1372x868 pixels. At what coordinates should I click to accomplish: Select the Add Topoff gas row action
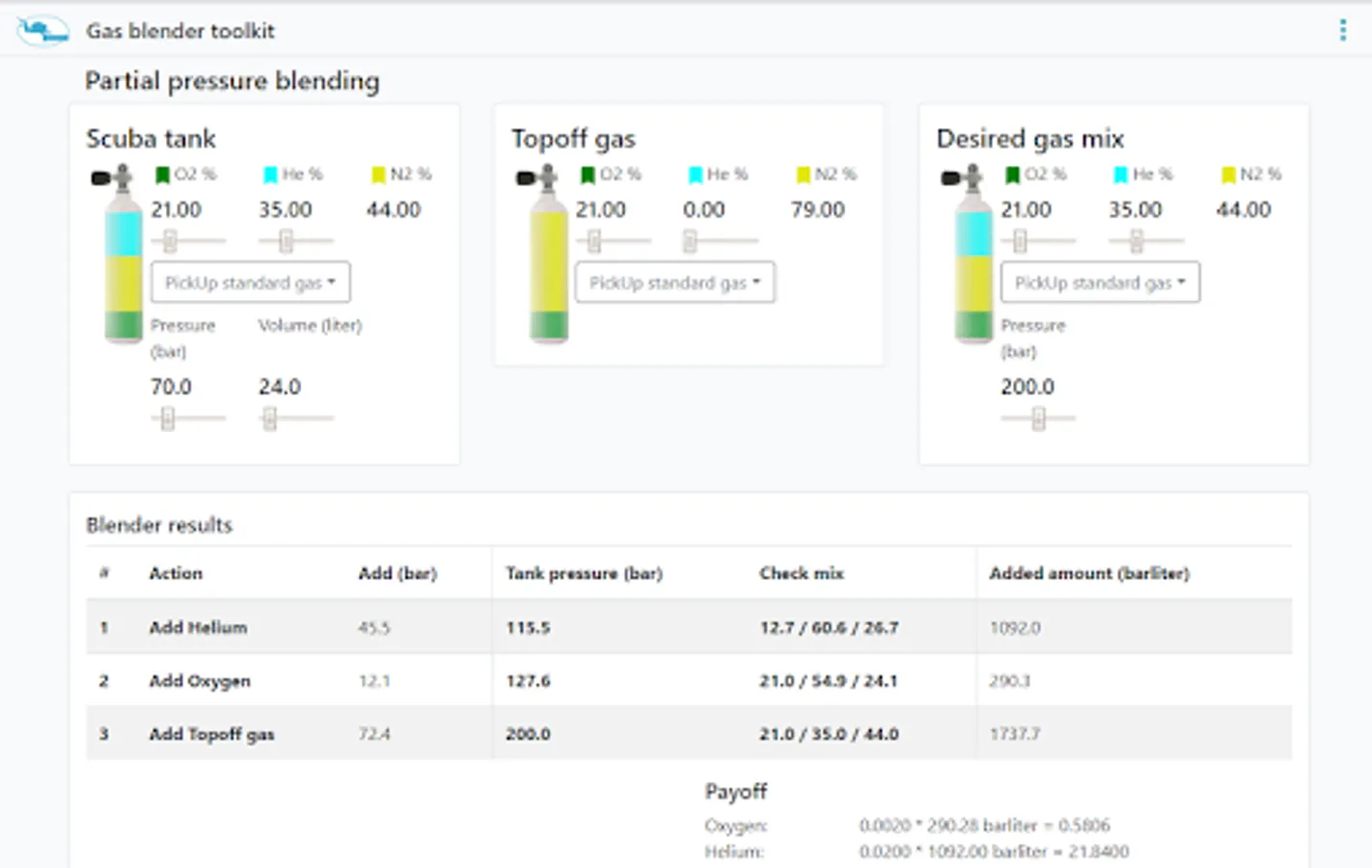click(211, 734)
